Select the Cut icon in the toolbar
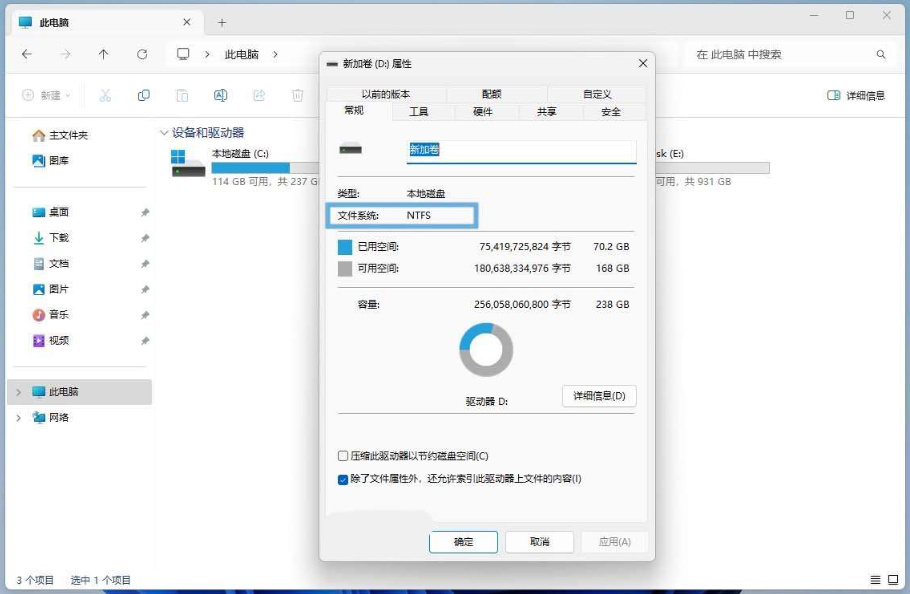 point(105,95)
